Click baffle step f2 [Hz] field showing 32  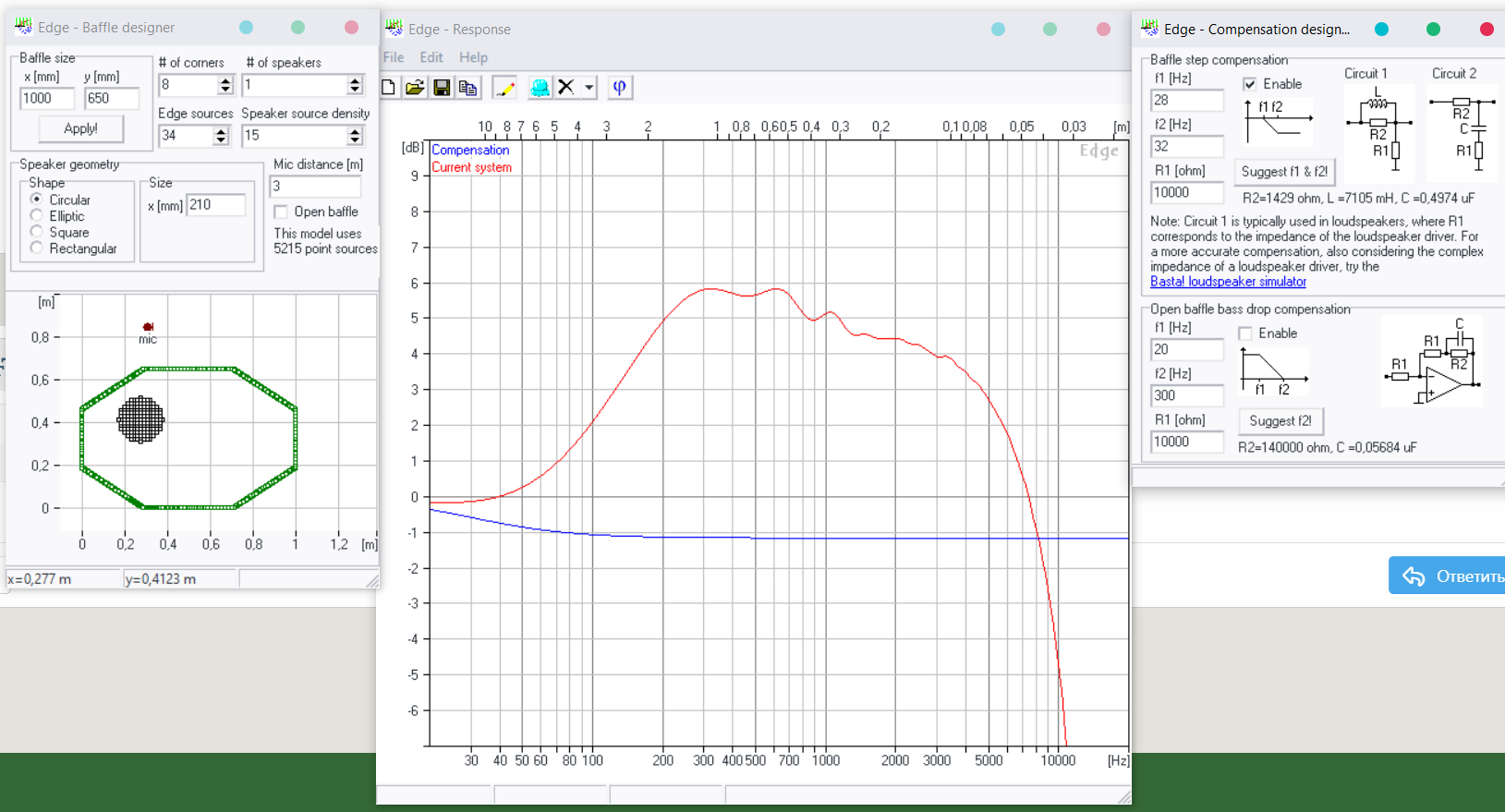click(1187, 147)
